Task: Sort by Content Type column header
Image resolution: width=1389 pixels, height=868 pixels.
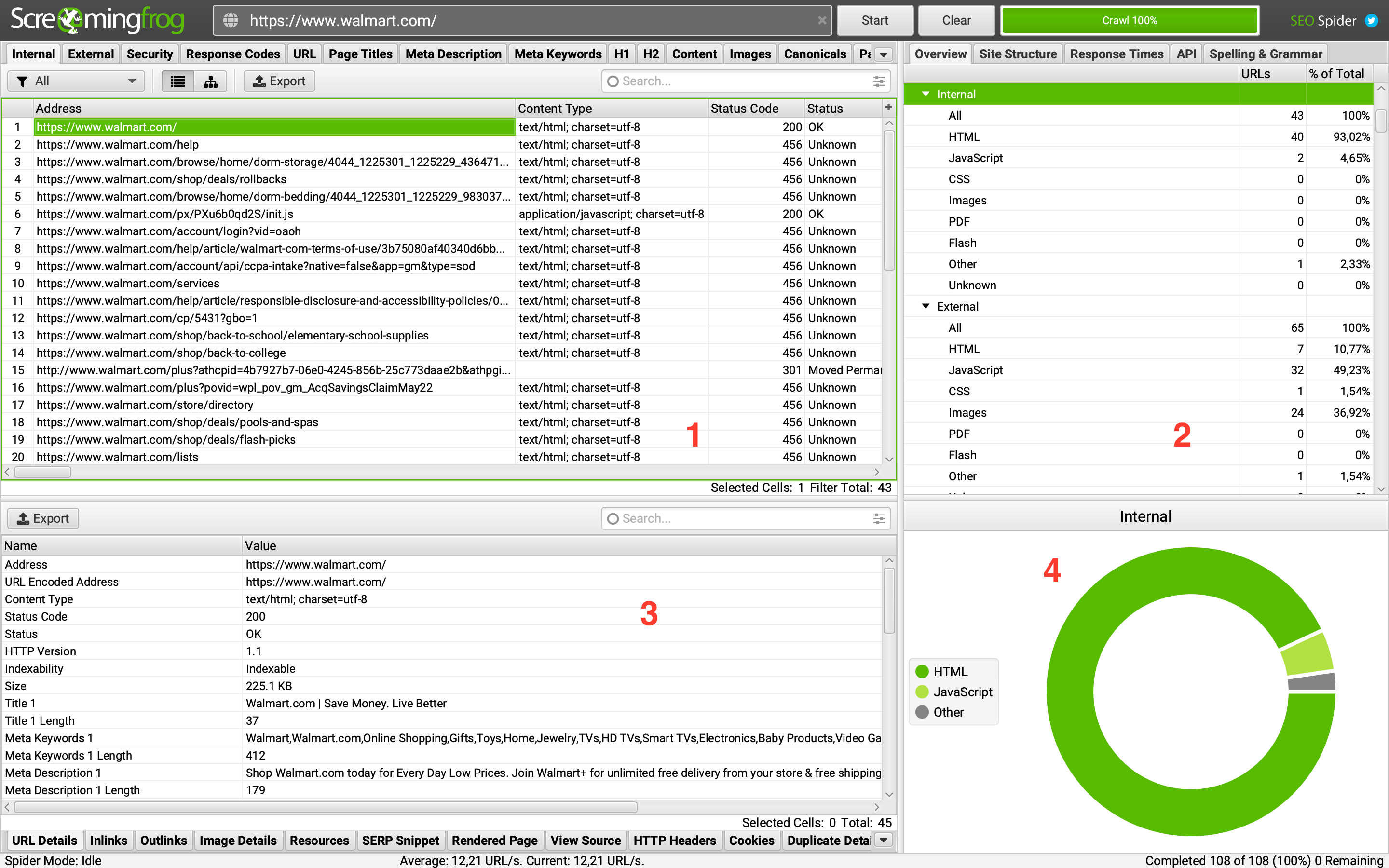Action: point(612,108)
